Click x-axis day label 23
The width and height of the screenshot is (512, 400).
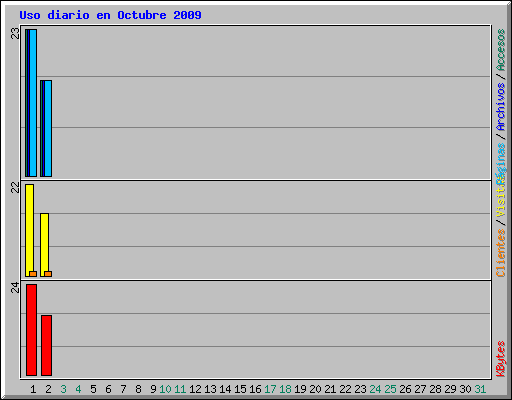tap(360, 389)
